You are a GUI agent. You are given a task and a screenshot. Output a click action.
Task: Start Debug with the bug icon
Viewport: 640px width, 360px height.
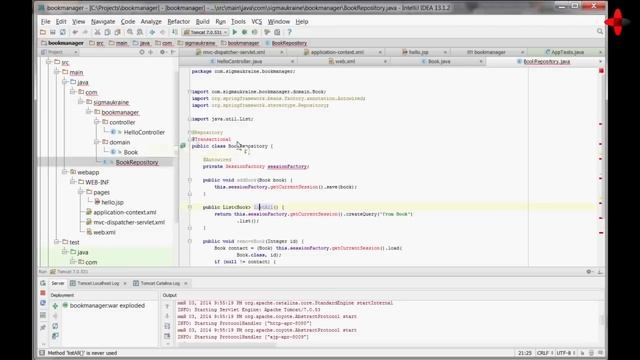pyautogui.click(x=244, y=32)
